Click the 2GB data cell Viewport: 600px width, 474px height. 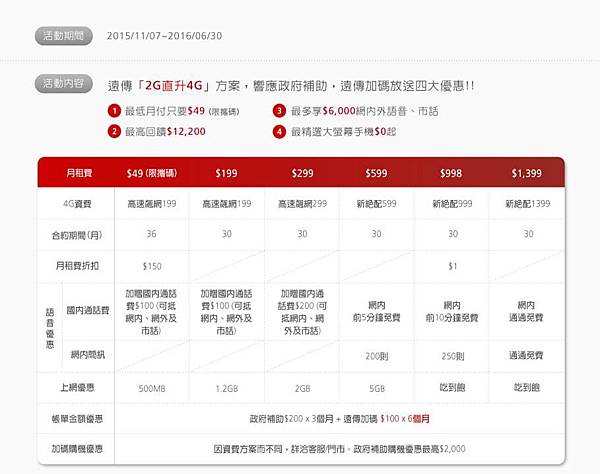click(302, 389)
